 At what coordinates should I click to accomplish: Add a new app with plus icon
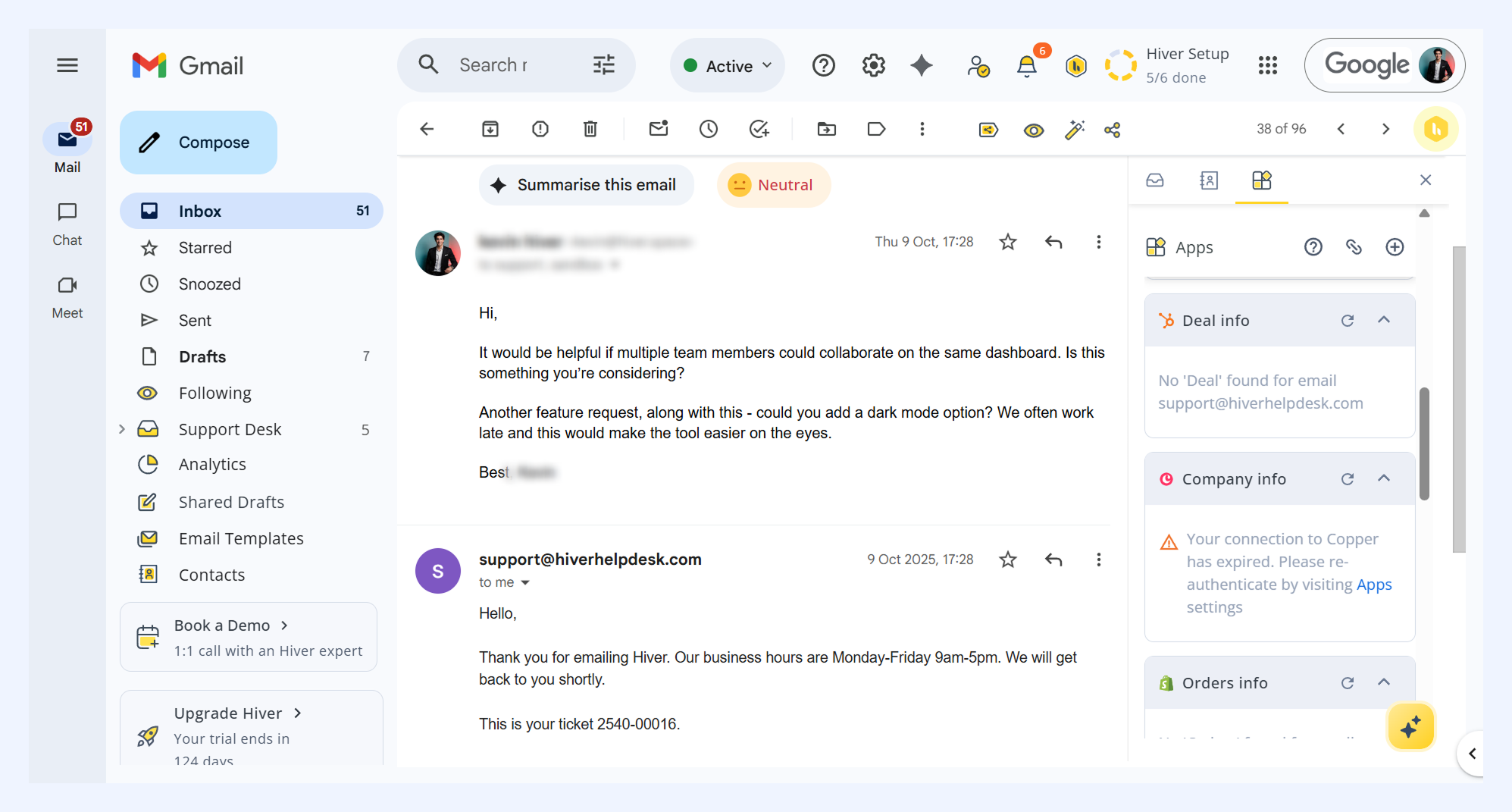tap(1395, 247)
